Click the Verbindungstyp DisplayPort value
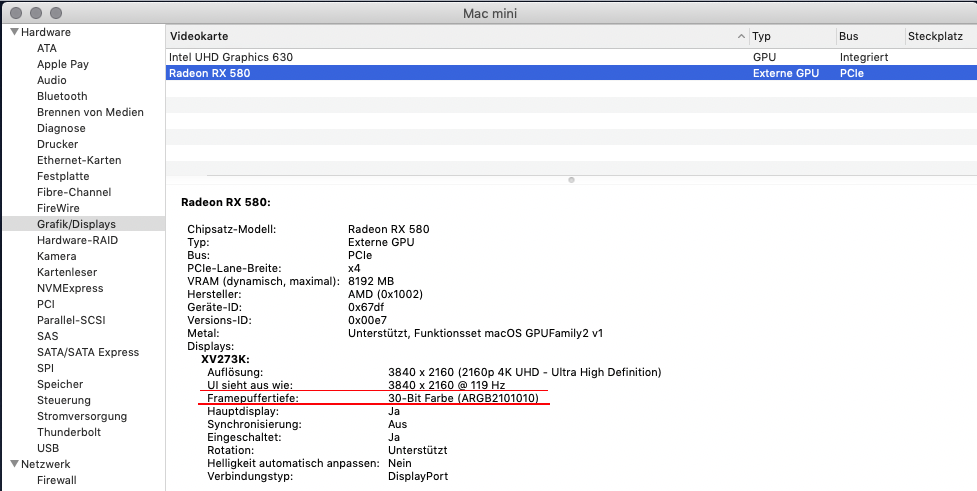 (x=418, y=476)
